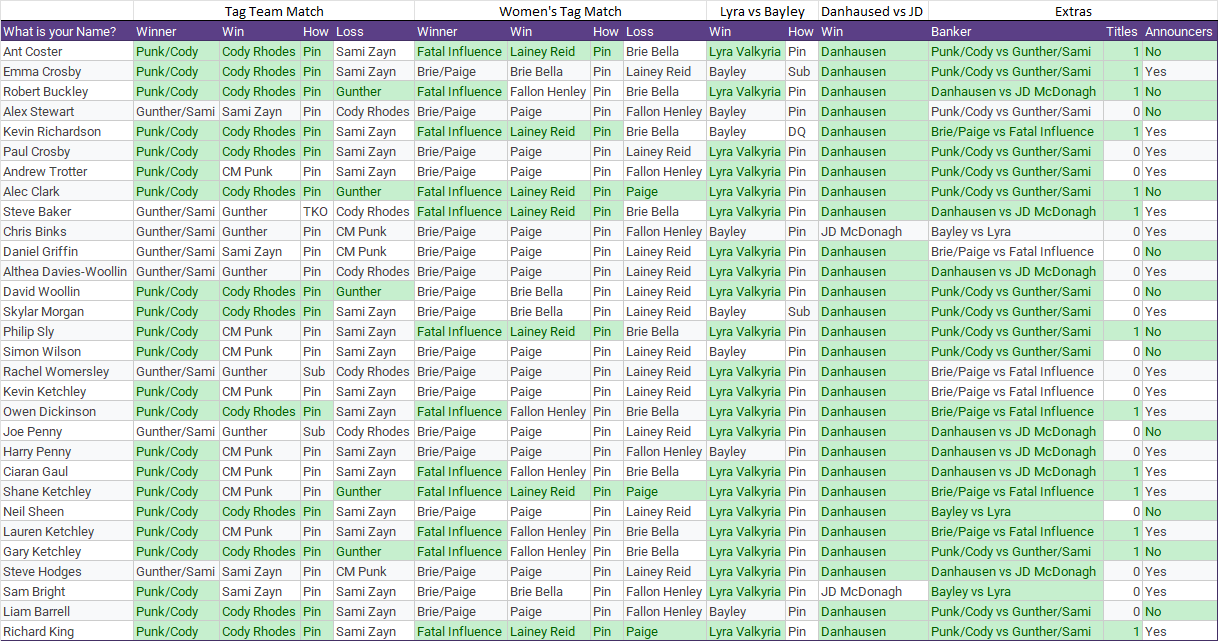The height and width of the screenshot is (641, 1218).
Task: Click the 'Sub' cell in Rachel Womersley's row
Action: click(x=316, y=371)
